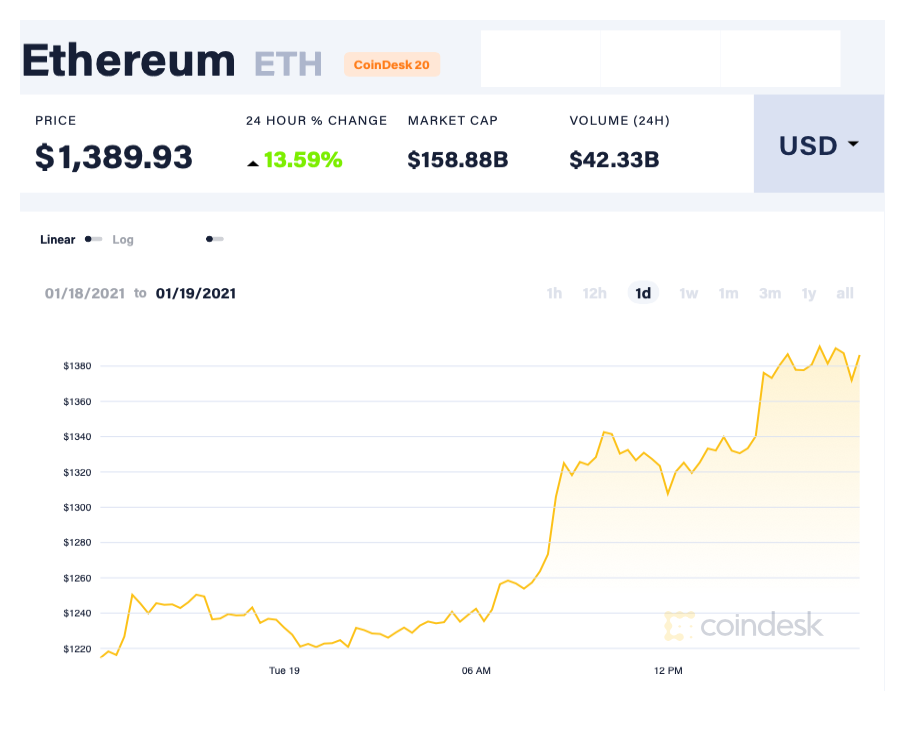905x751 pixels.
Task: Switch the chart to 1y view
Action: click(808, 293)
